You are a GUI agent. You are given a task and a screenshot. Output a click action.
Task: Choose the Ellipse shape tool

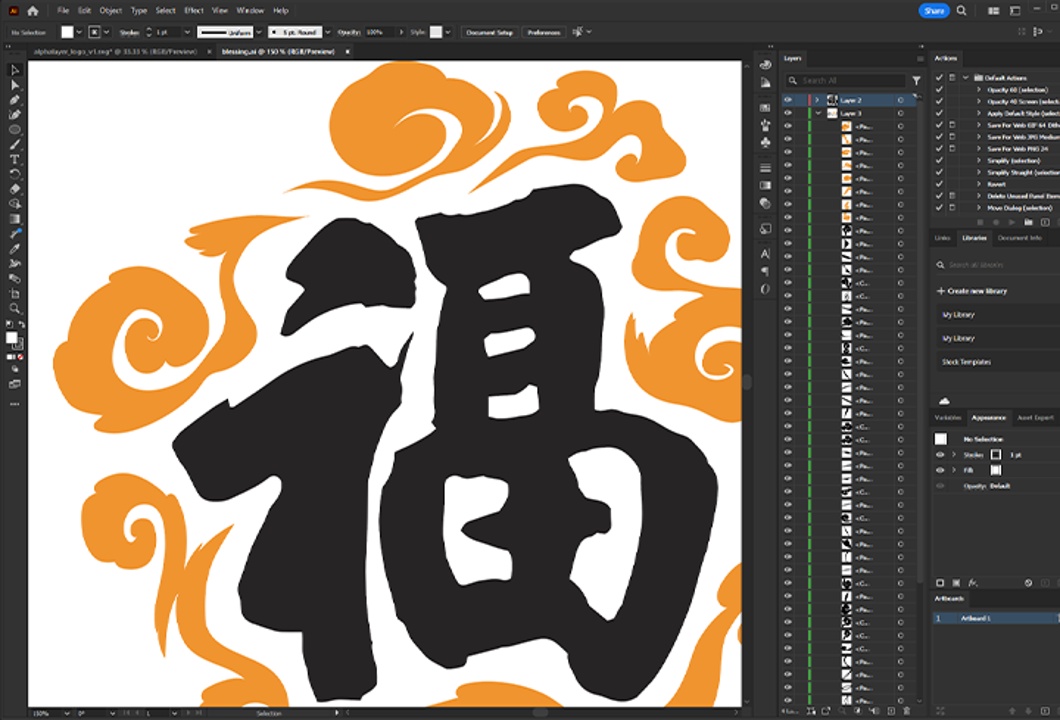pyautogui.click(x=15, y=130)
